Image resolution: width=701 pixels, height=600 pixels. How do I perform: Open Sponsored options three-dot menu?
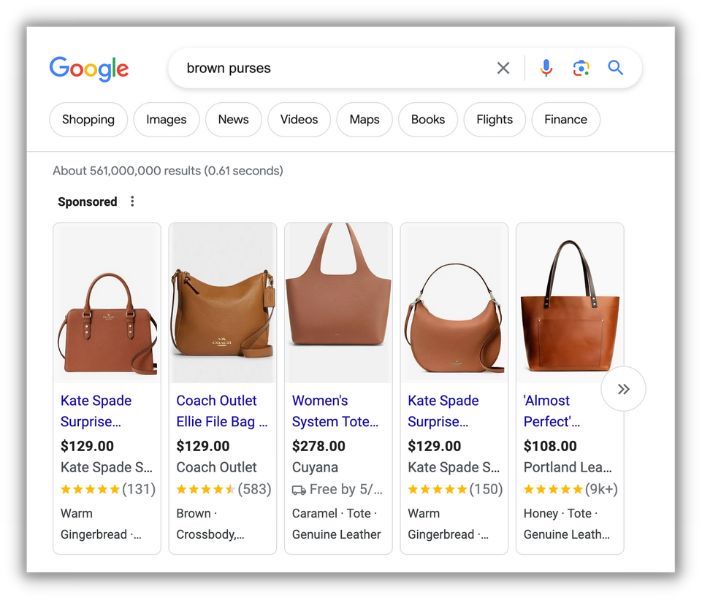point(132,201)
